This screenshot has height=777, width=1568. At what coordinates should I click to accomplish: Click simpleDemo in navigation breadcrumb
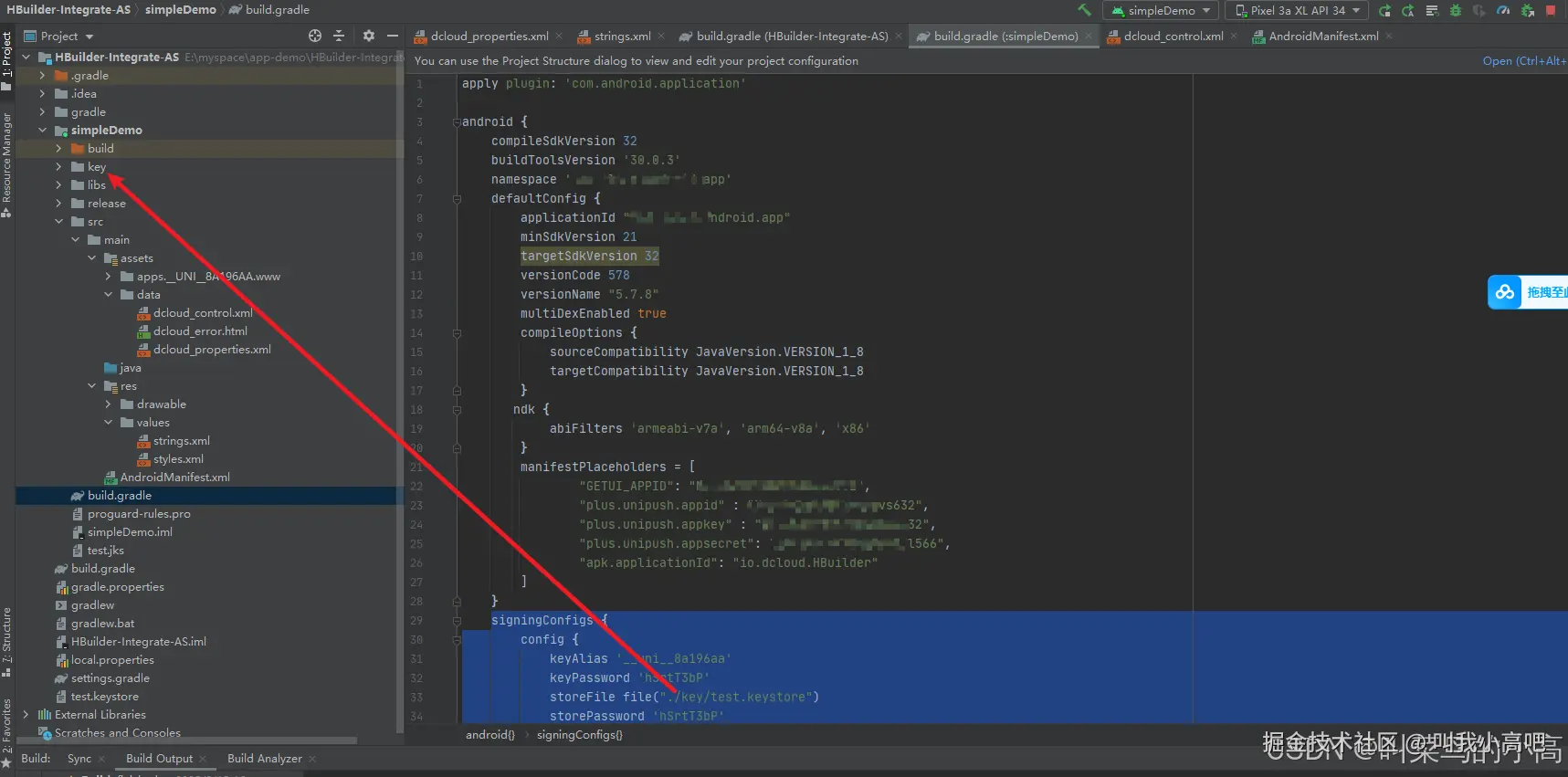181,10
